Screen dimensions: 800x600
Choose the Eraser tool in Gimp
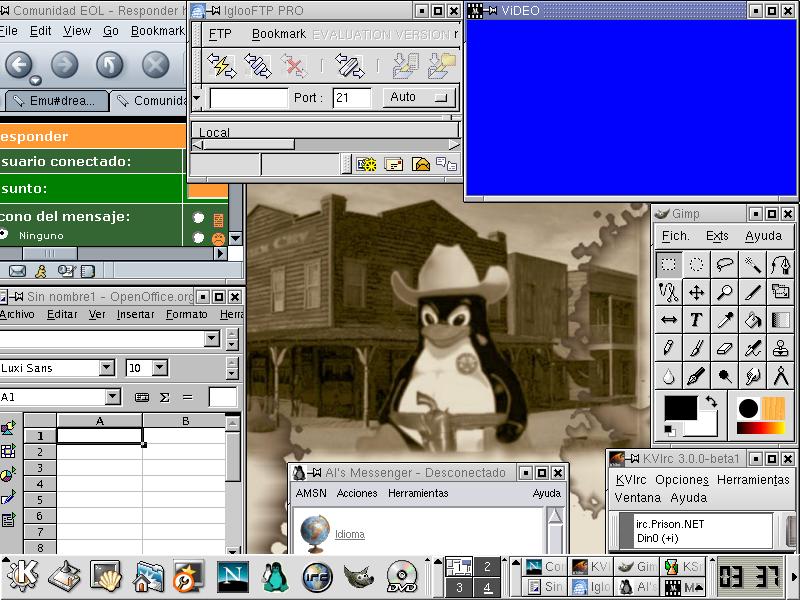pos(724,348)
